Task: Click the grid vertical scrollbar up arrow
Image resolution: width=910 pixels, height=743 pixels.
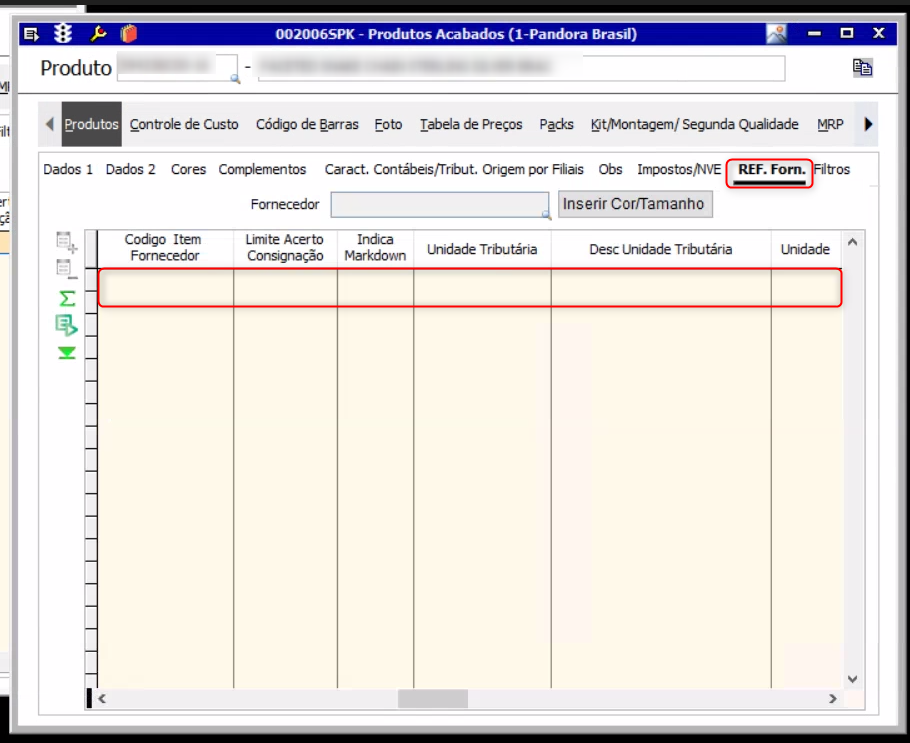Action: click(x=853, y=242)
